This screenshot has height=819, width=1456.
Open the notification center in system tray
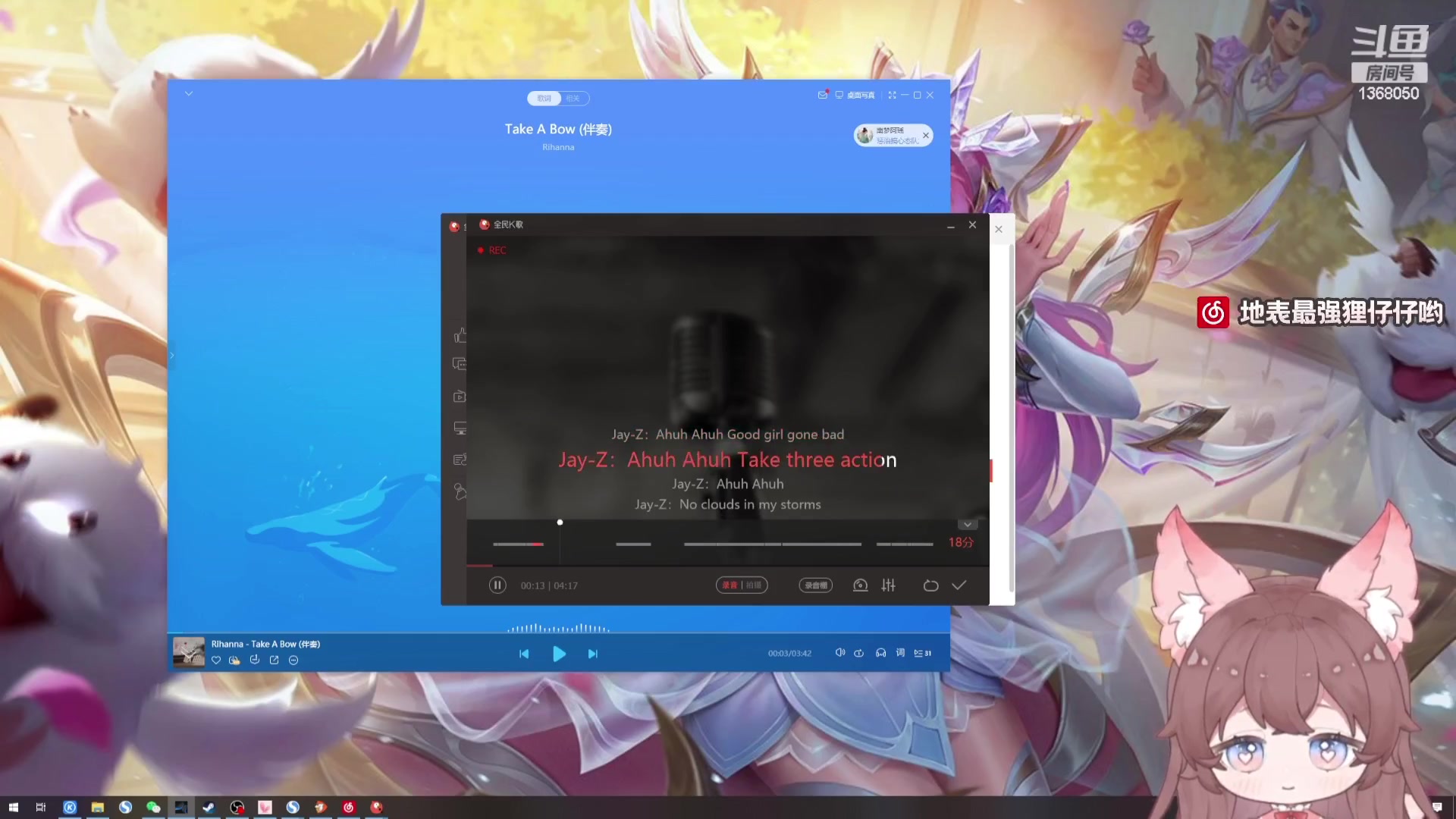(x=1437, y=807)
